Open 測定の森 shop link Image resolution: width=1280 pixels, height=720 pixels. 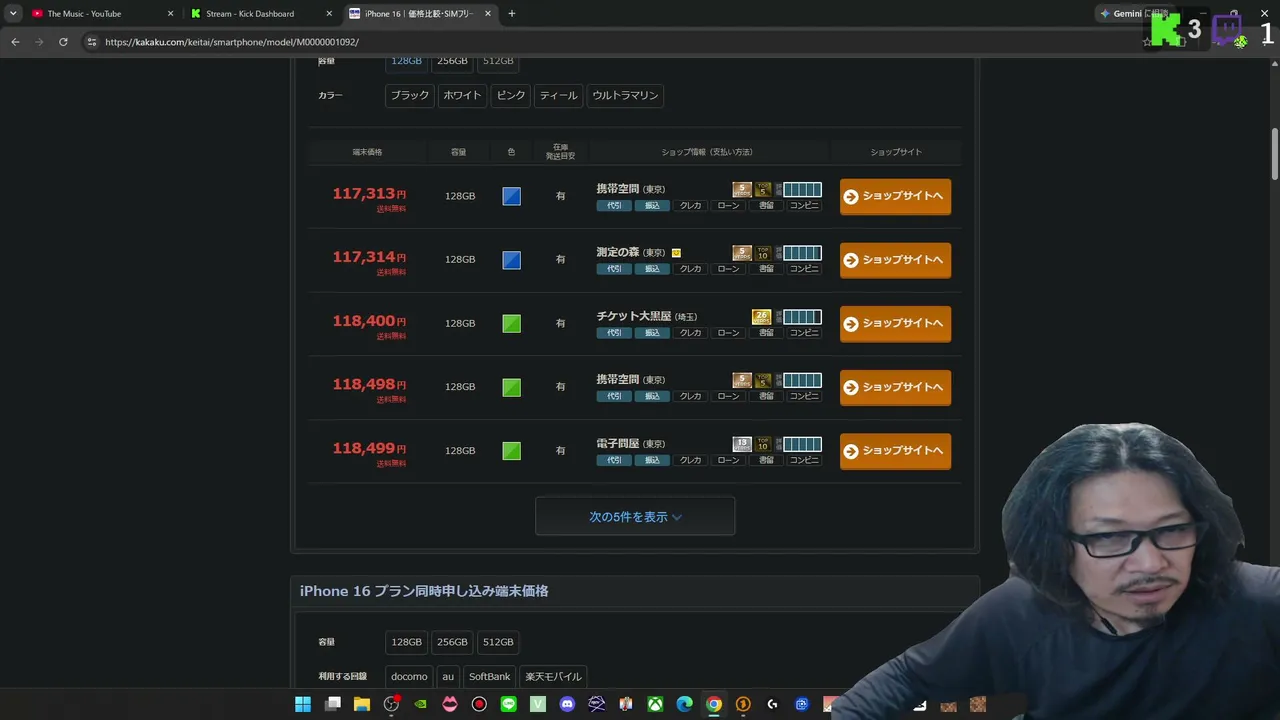(x=618, y=253)
